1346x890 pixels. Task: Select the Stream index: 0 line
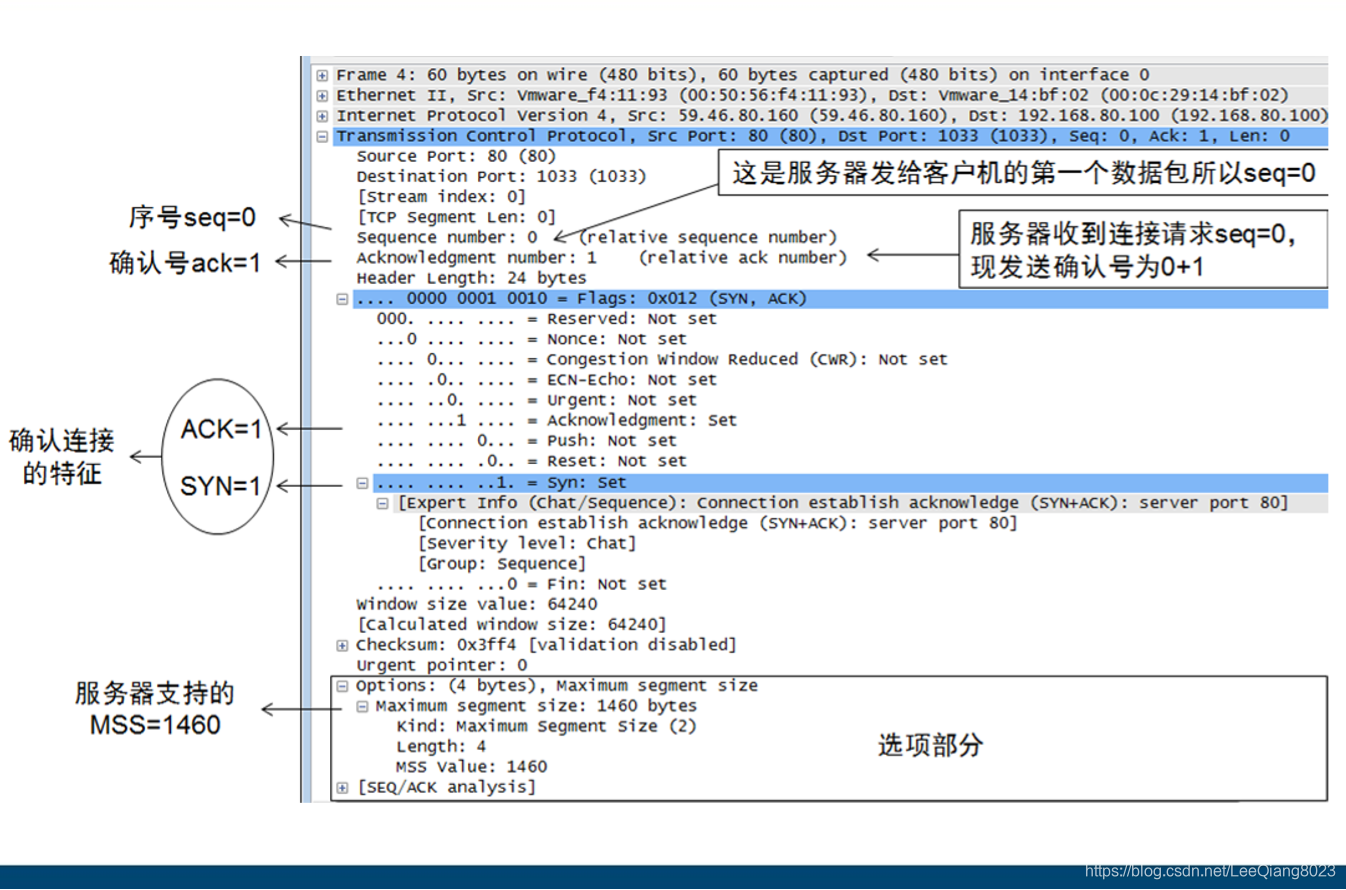click(441, 197)
